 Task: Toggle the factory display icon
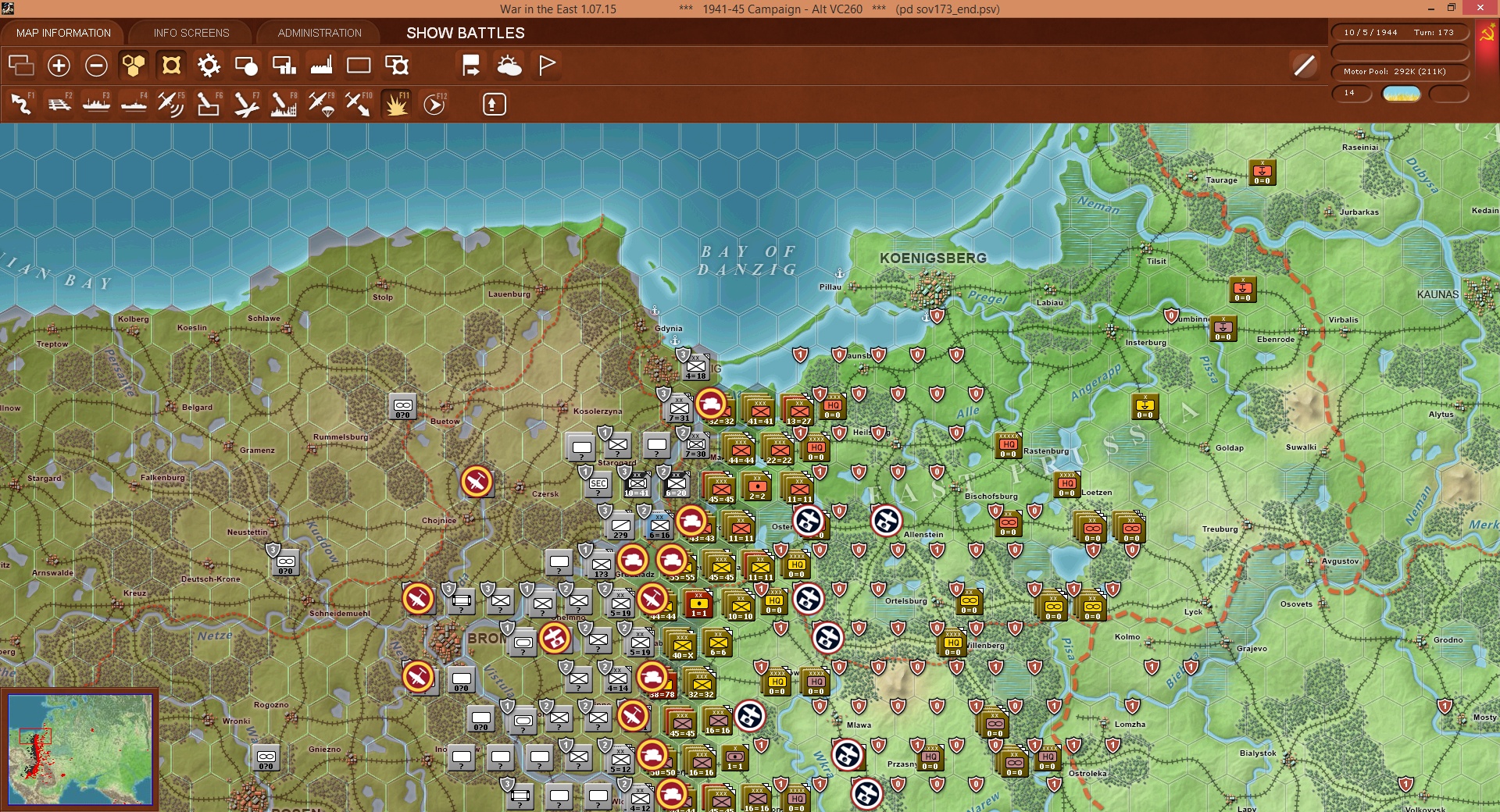(x=321, y=66)
